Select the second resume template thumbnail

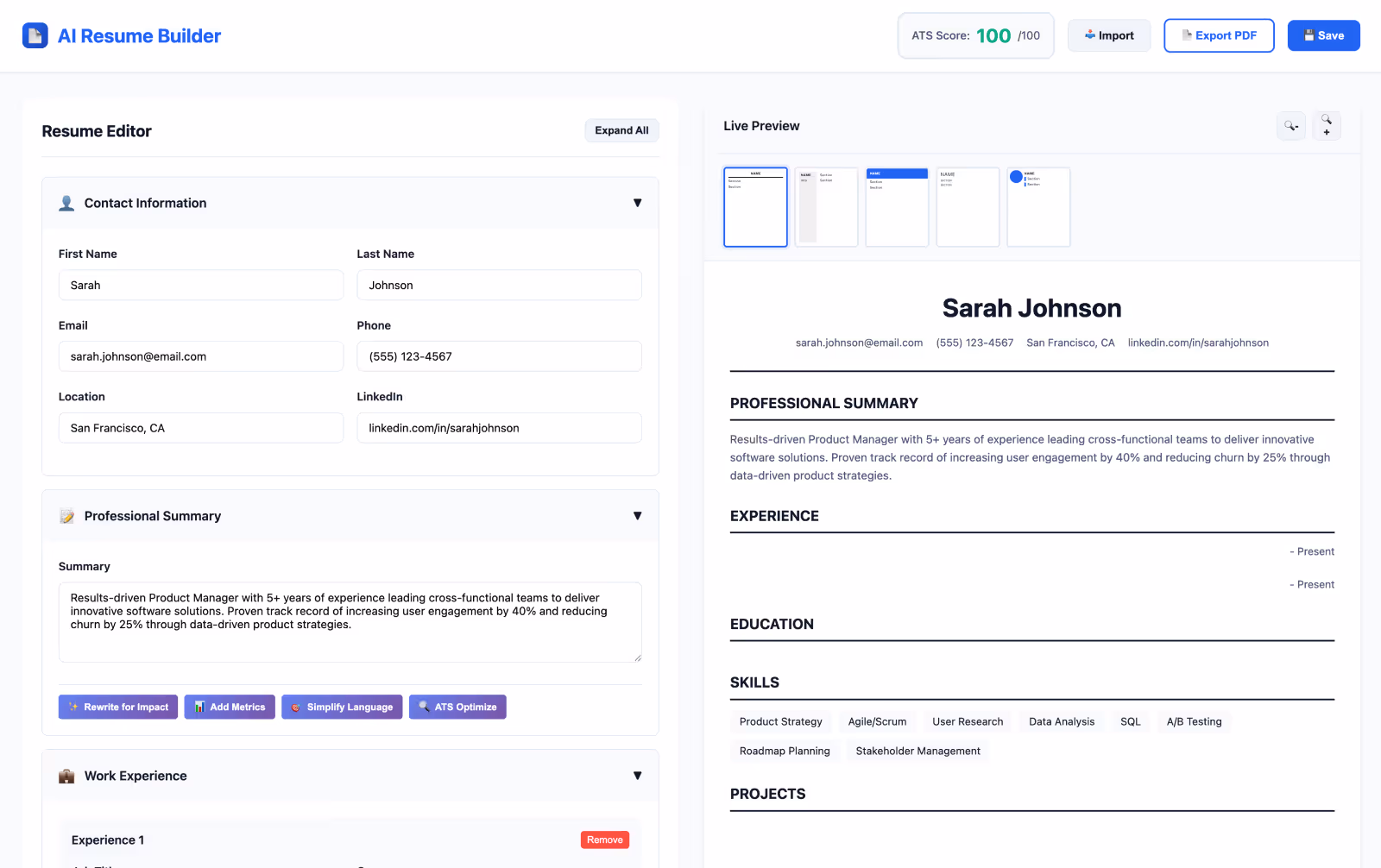[x=826, y=207]
